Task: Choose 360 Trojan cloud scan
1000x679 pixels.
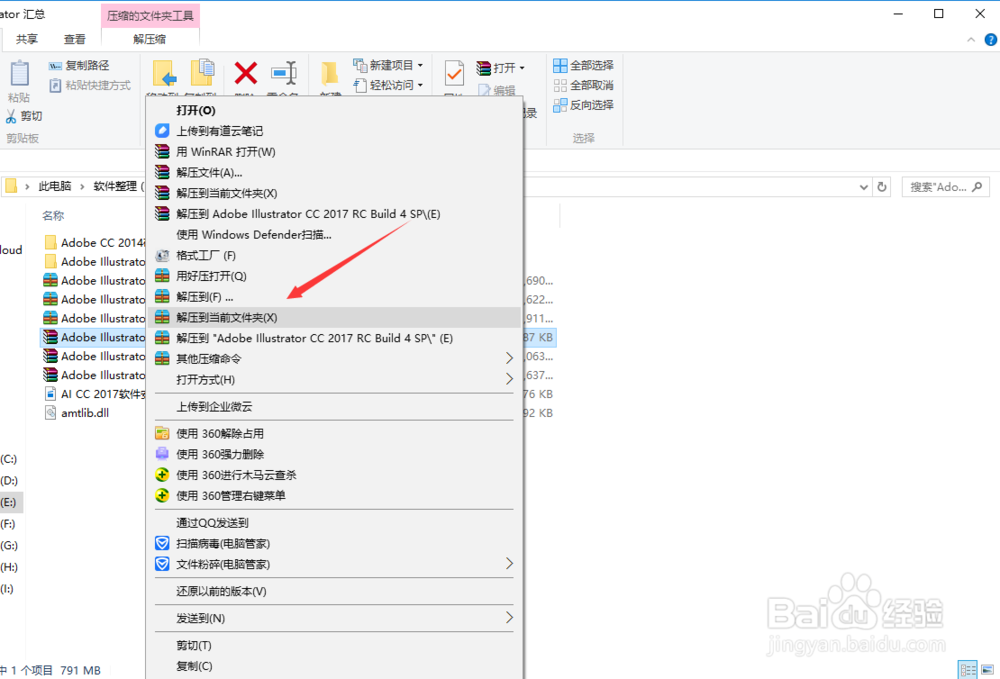Action: pos(334,475)
